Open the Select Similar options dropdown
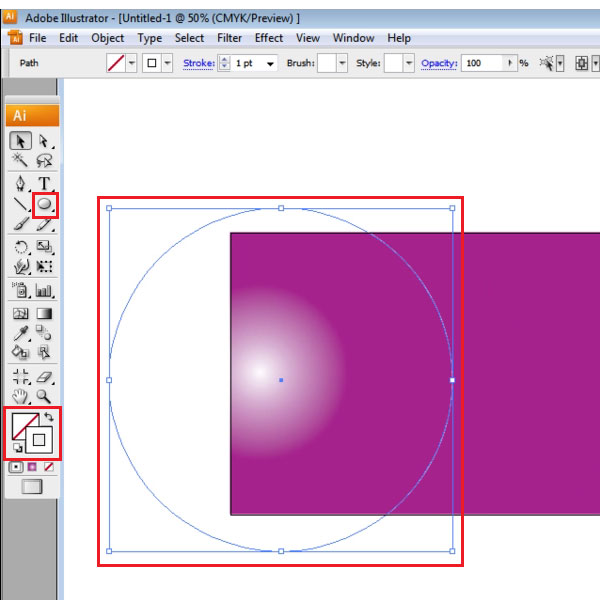Image resolution: width=600 pixels, height=600 pixels. (560, 64)
